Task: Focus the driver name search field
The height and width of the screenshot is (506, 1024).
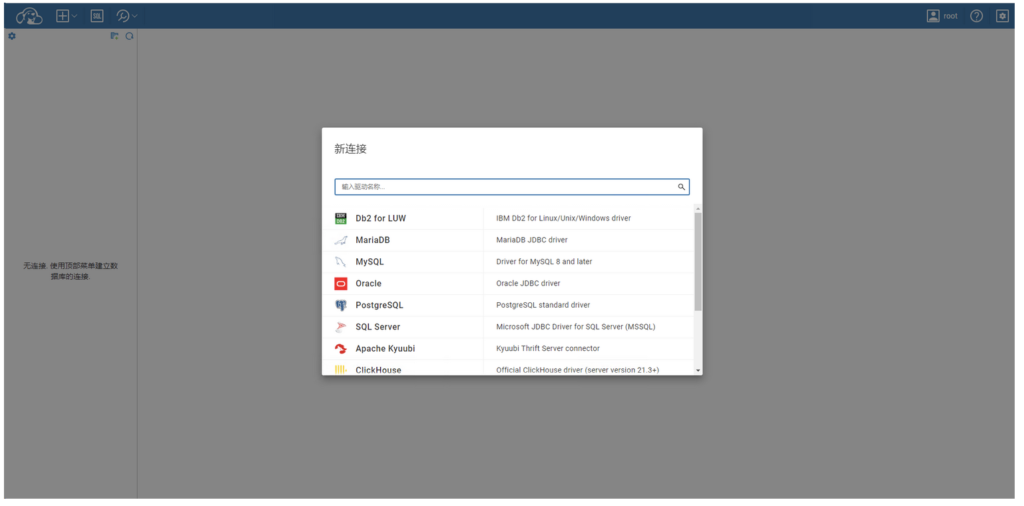Action: coord(512,187)
